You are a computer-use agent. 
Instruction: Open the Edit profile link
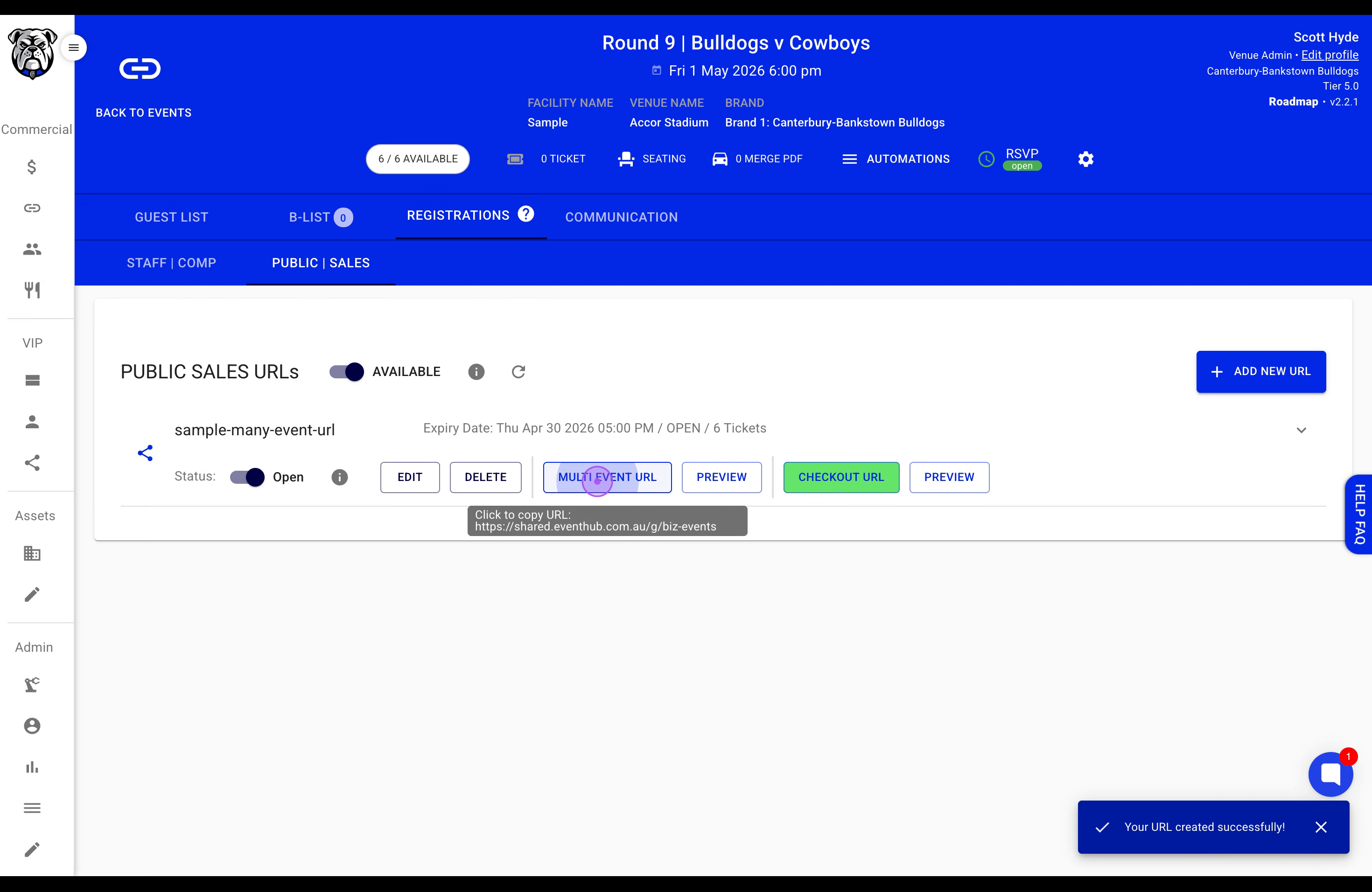(1330, 55)
